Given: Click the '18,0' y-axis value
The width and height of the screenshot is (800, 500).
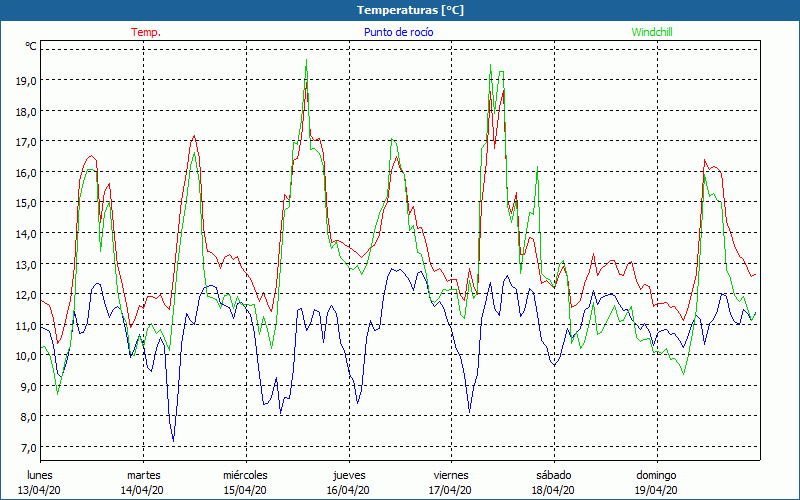Looking at the screenshot, I should click(x=25, y=111).
